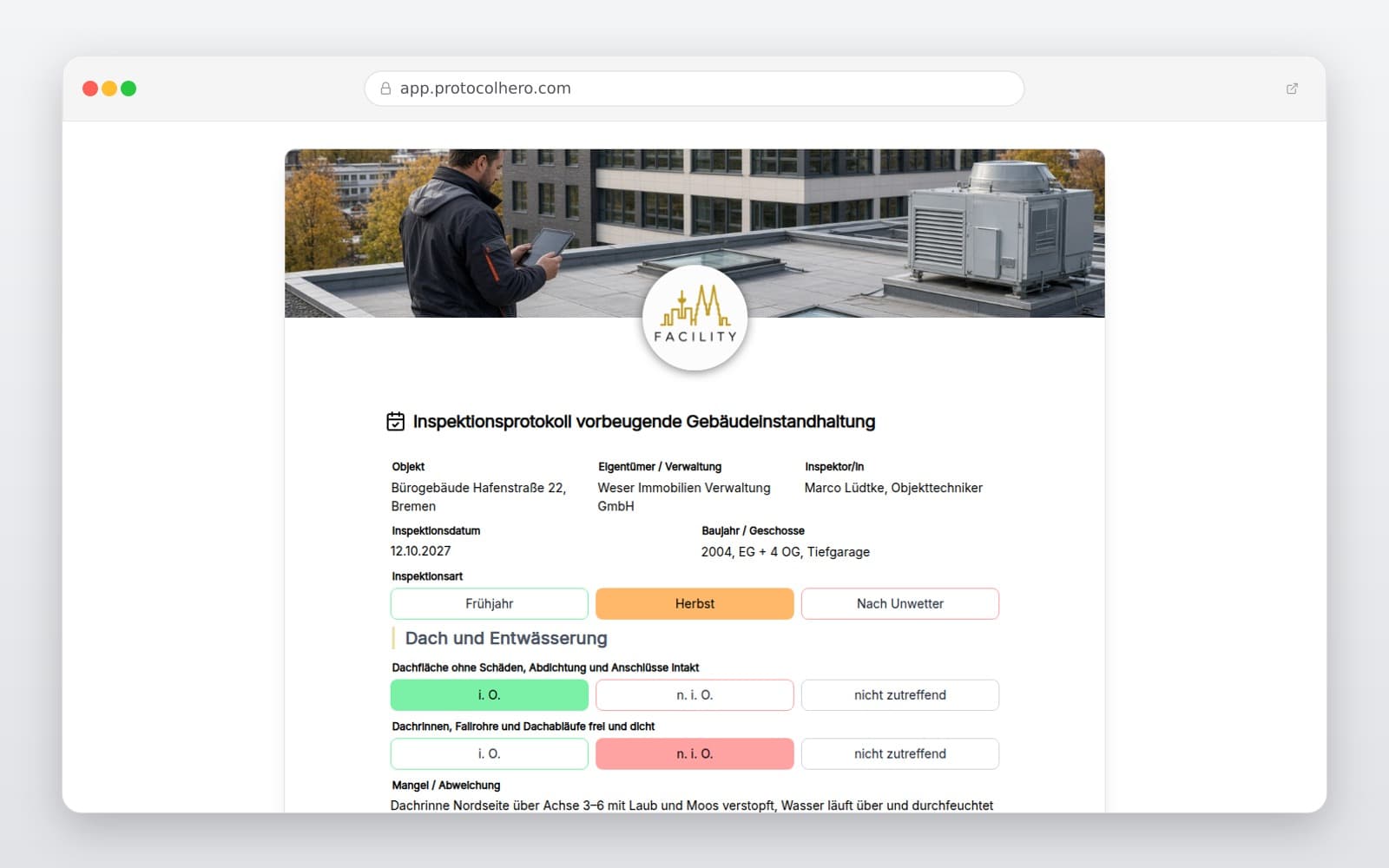Mark Dachrinnen row as n. i. O.

pyautogui.click(x=694, y=754)
